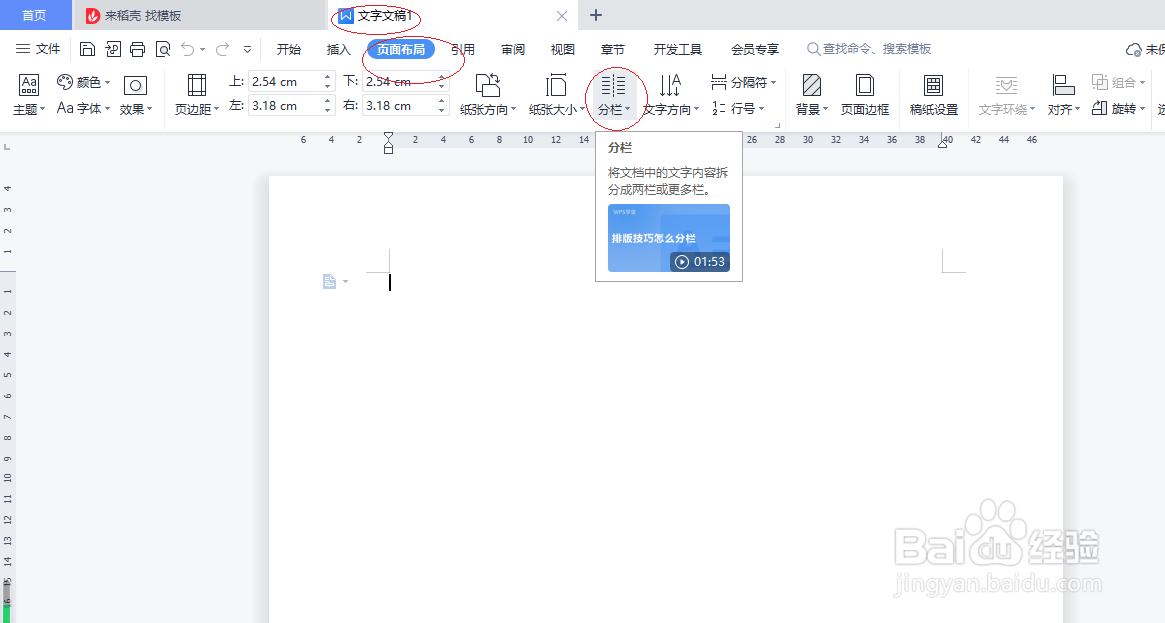Open the 页边距 margins settings
Viewport: 1165px width, 623px height.
pyautogui.click(x=196, y=95)
